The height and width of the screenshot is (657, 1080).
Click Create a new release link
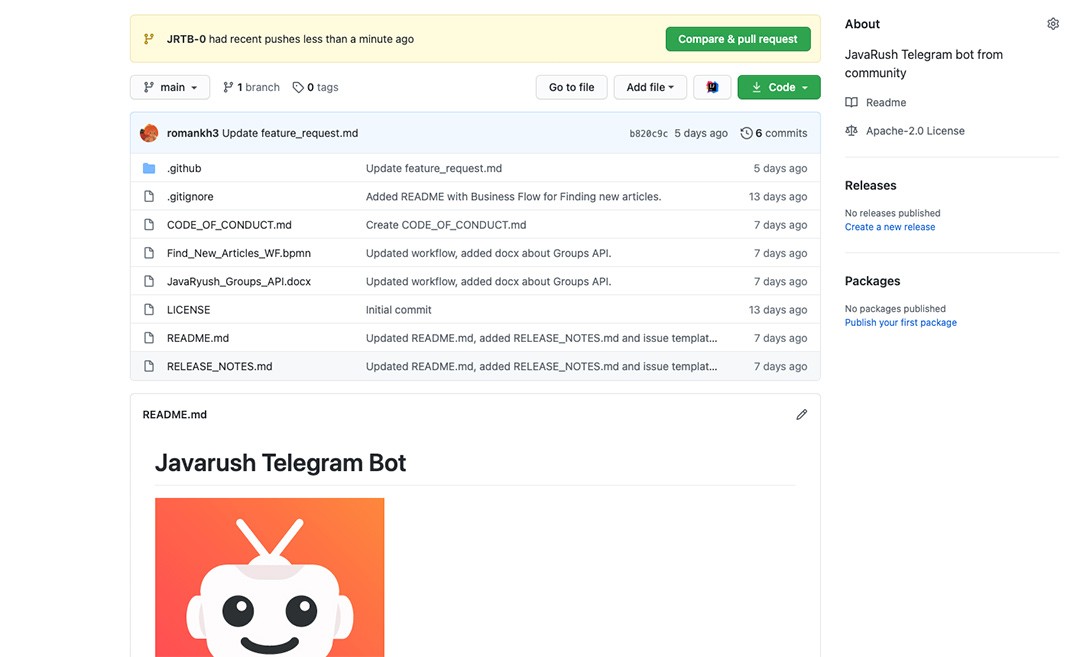coord(890,227)
